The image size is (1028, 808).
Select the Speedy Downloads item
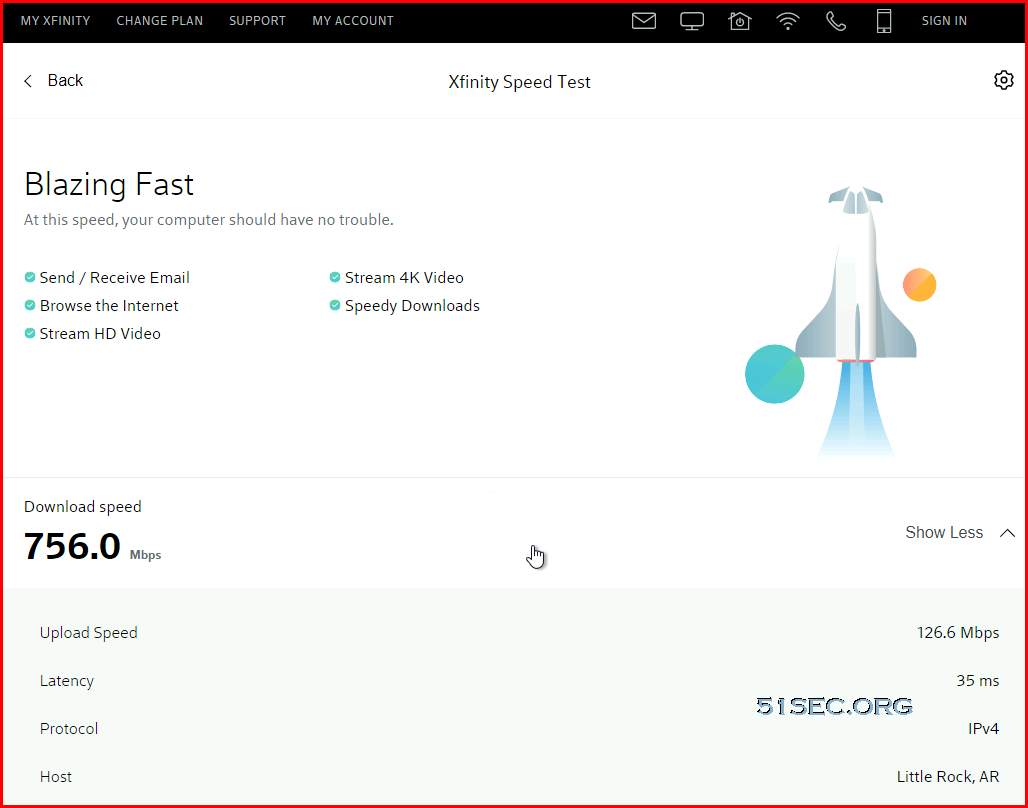412,306
